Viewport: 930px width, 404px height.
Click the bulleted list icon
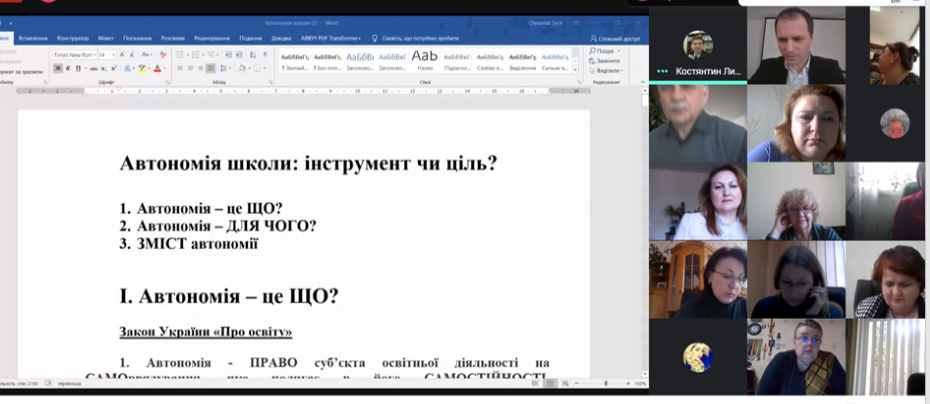(x=181, y=54)
